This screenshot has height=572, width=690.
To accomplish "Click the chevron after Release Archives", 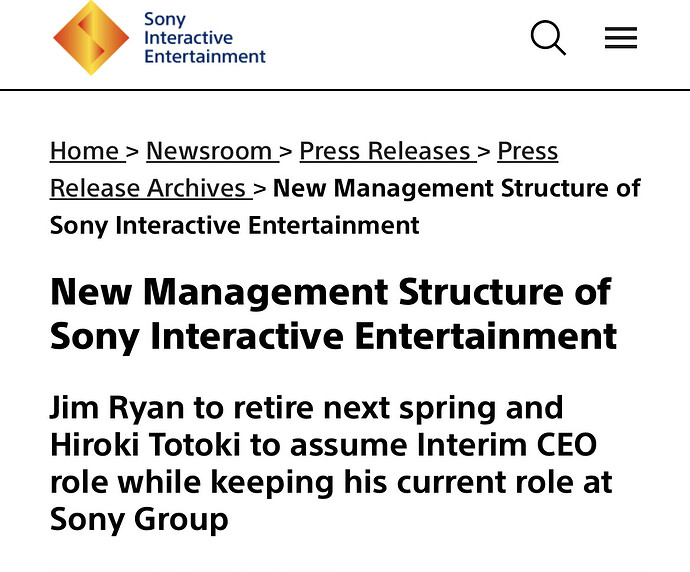I will [260, 189].
